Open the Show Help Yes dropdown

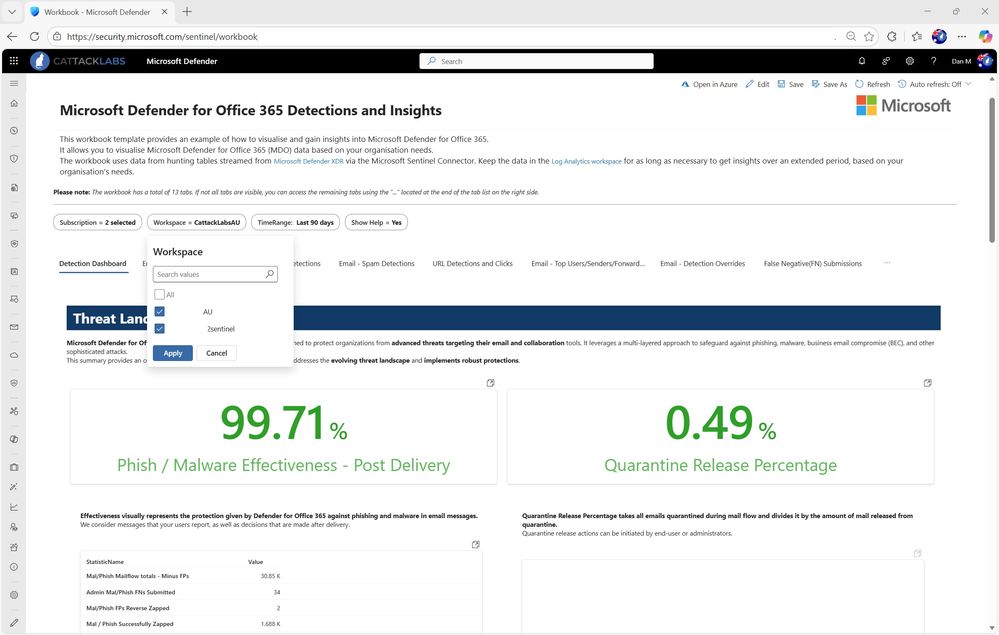point(377,222)
